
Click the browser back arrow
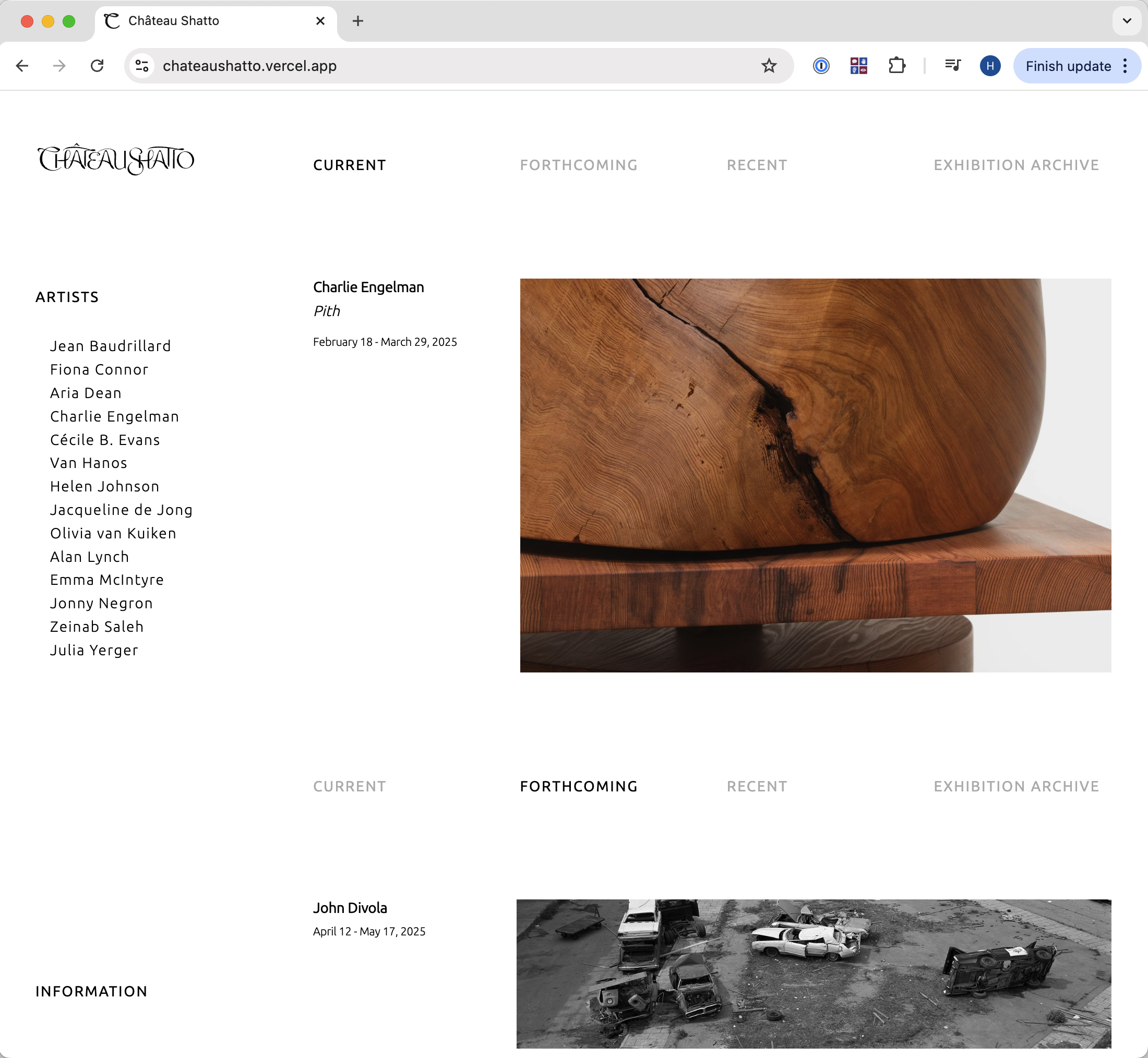click(x=22, y=66)
